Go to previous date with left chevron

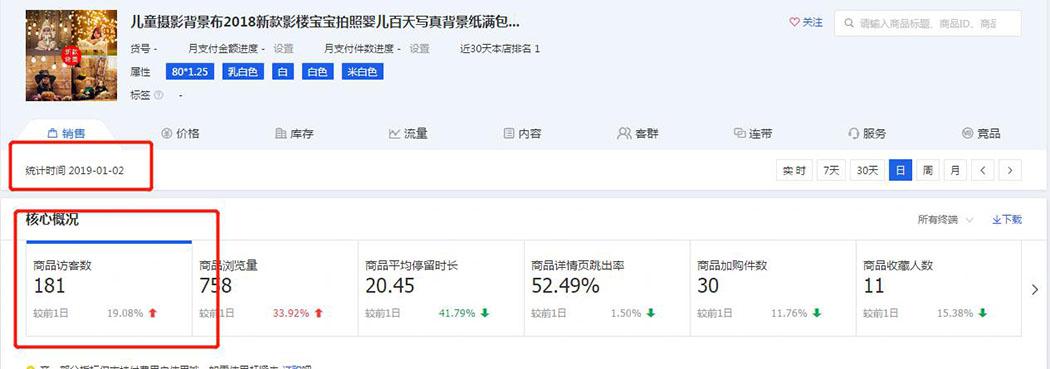pyautogui.click(x=982, y=170)
